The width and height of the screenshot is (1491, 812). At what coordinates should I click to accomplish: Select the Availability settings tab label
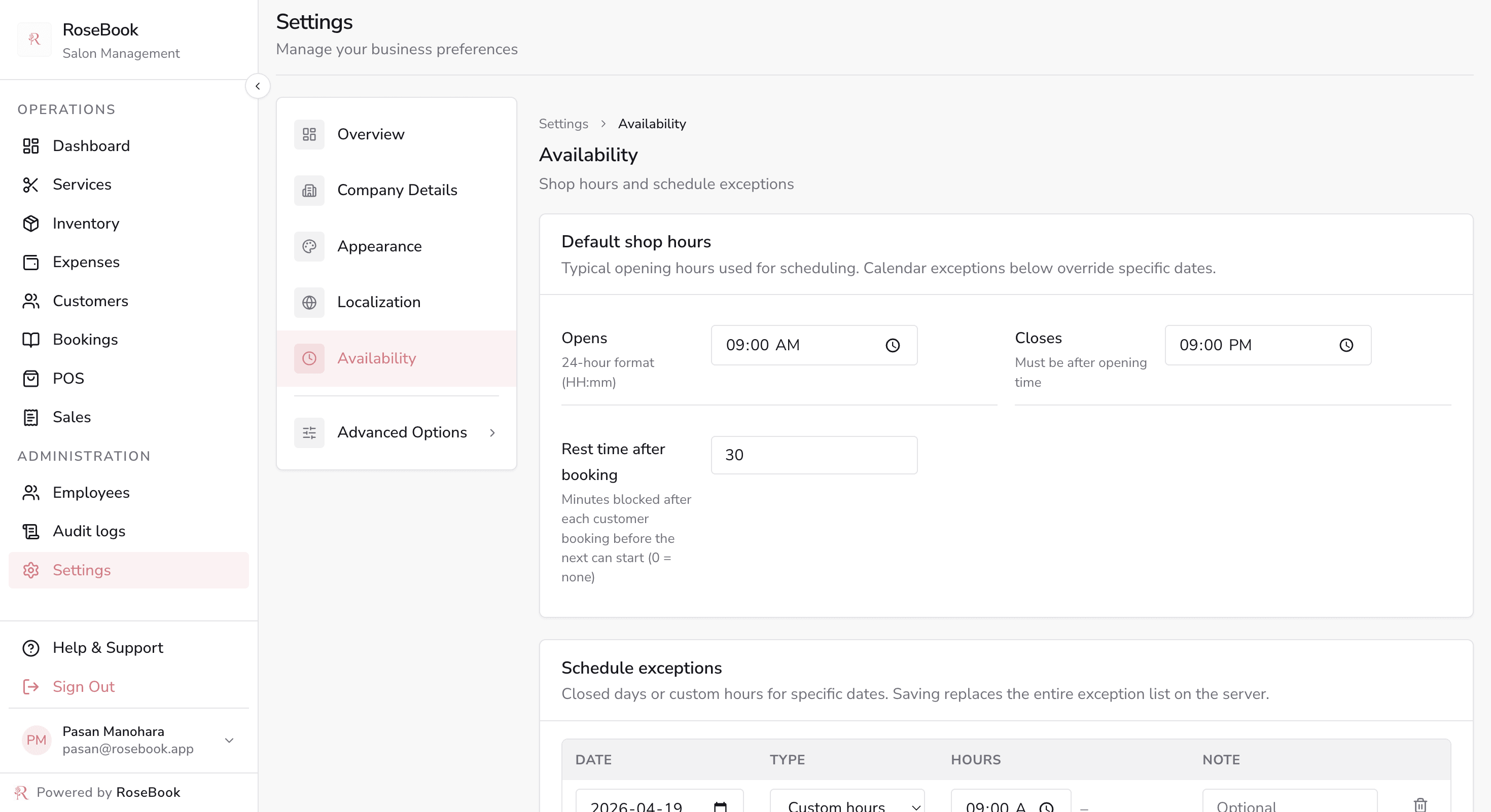point(376,358)
